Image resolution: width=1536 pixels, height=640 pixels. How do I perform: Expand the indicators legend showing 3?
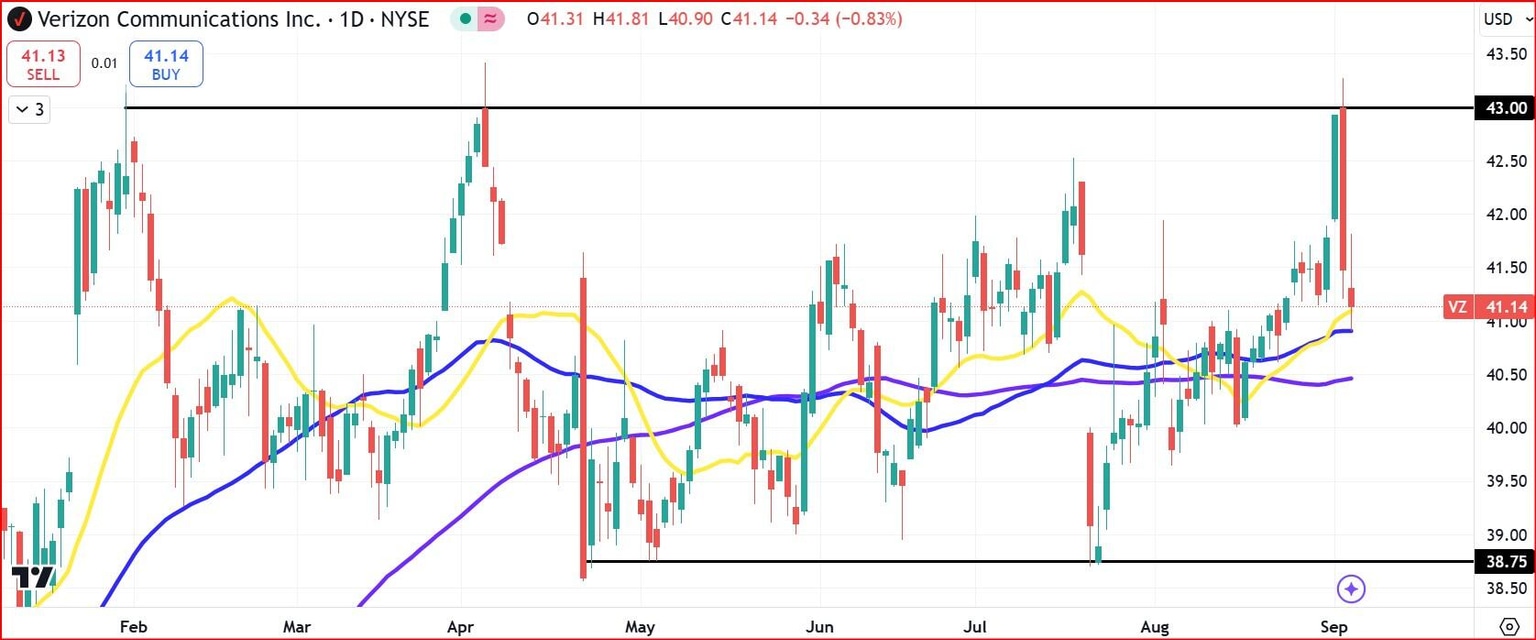tap(29, 110)
